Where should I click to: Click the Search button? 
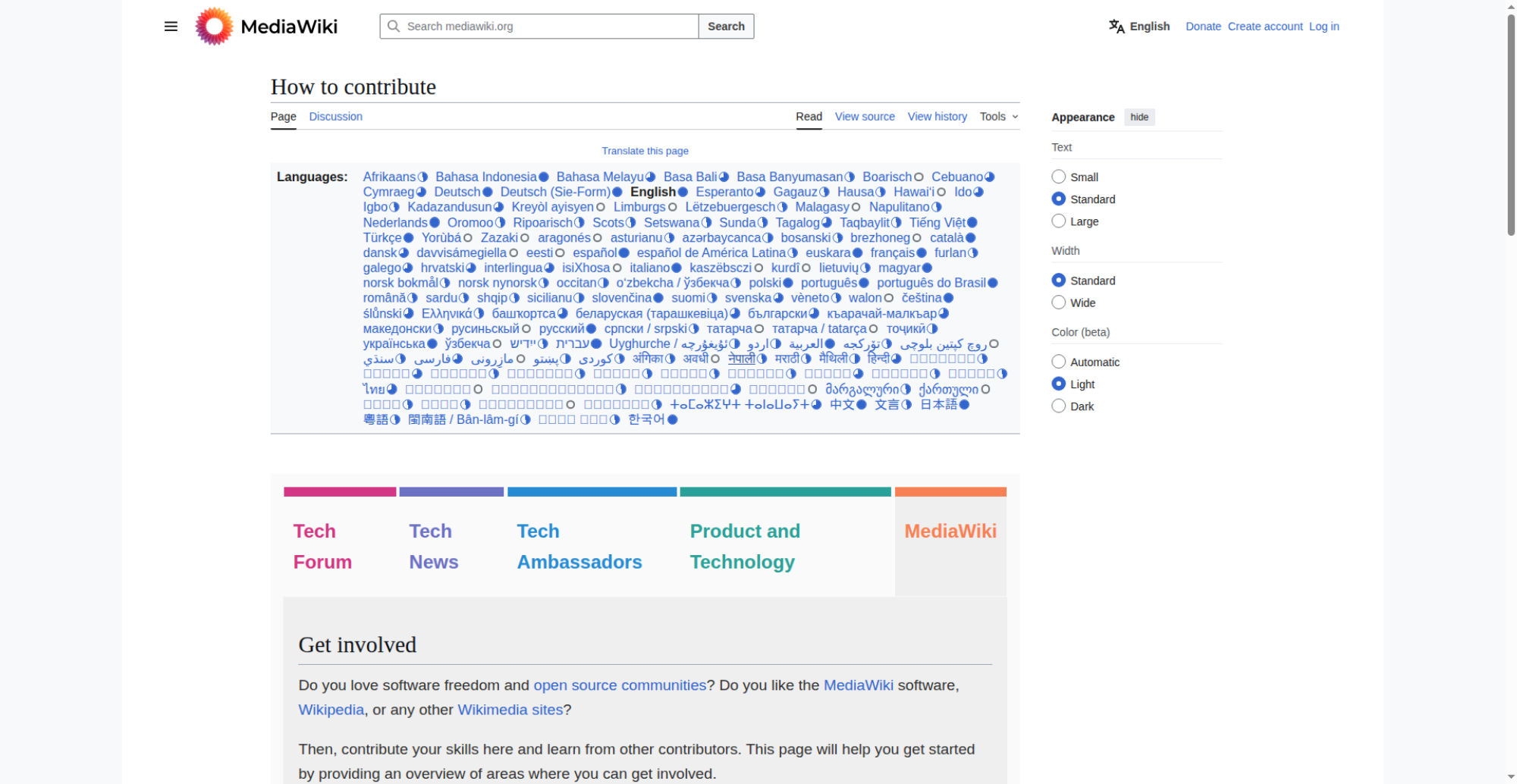[726, 27]
